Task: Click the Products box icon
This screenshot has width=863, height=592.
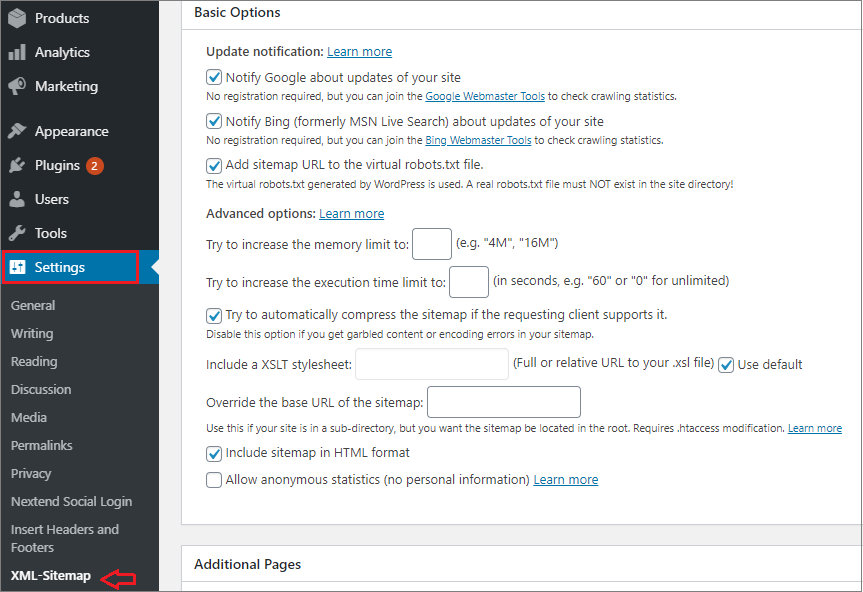Action: 17,18
